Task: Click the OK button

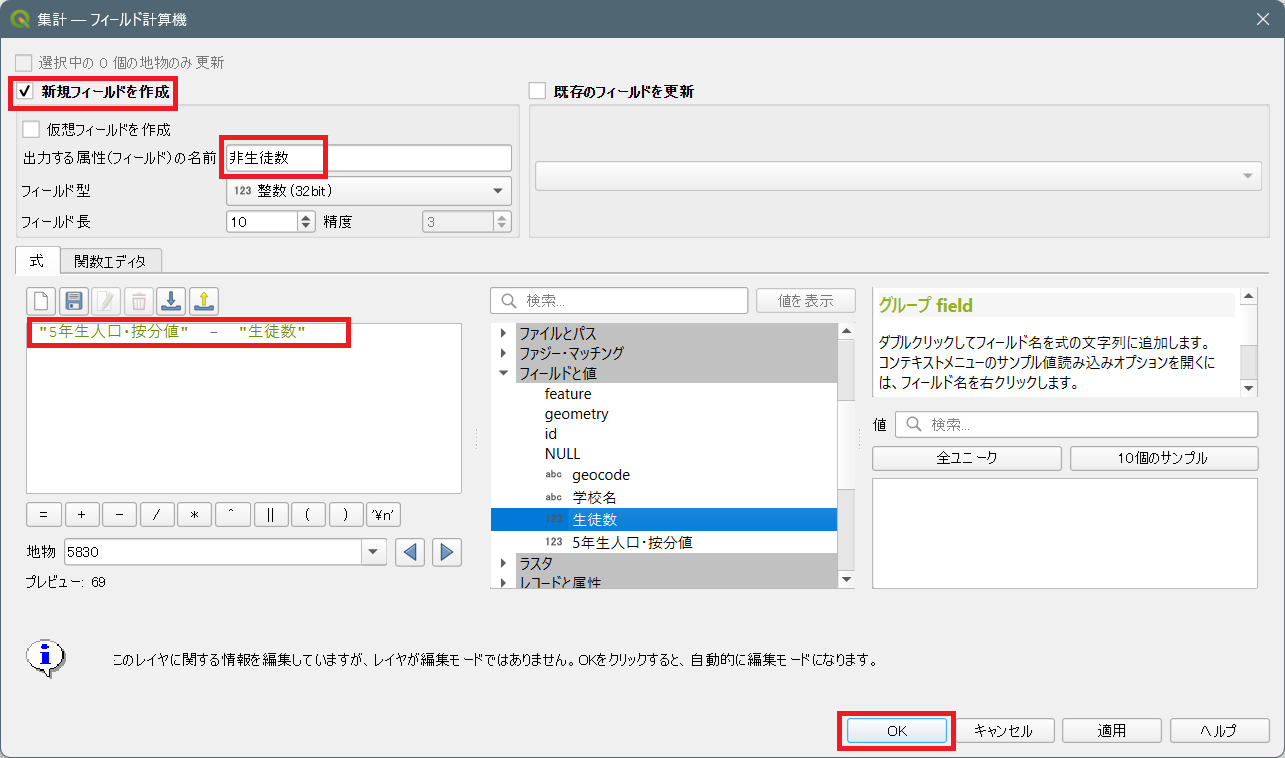Action: coord(897,731)
